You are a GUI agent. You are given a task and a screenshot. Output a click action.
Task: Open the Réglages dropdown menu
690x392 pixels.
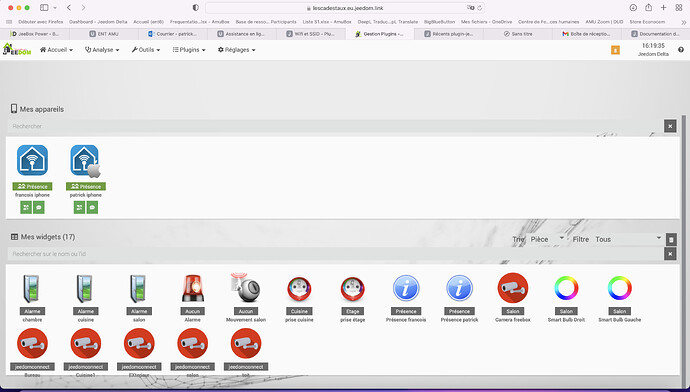pos(237,50)
